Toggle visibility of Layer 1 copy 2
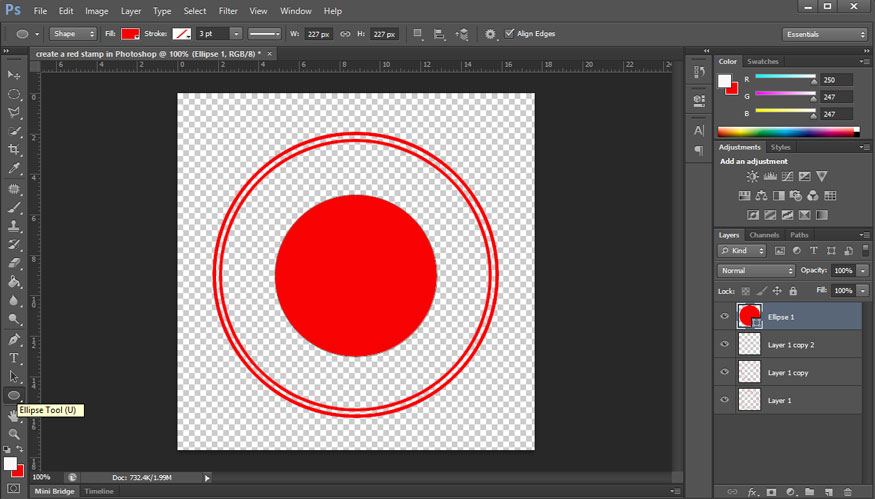 point(724,345)
